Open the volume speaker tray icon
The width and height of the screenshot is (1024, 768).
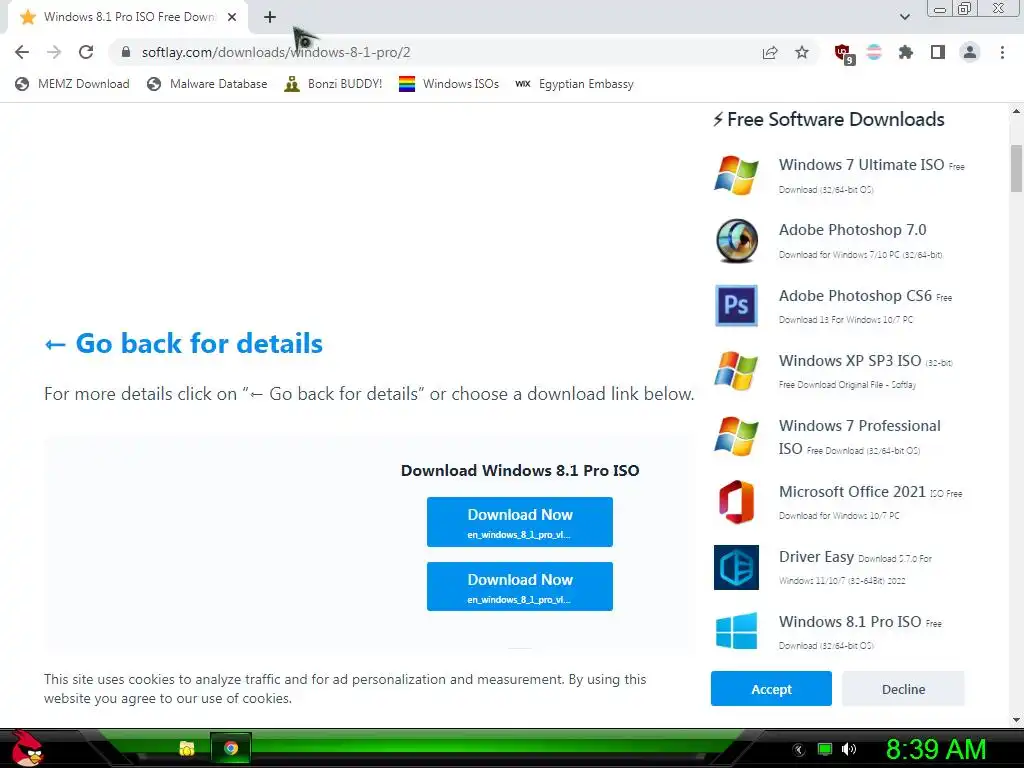click(849, 749)
